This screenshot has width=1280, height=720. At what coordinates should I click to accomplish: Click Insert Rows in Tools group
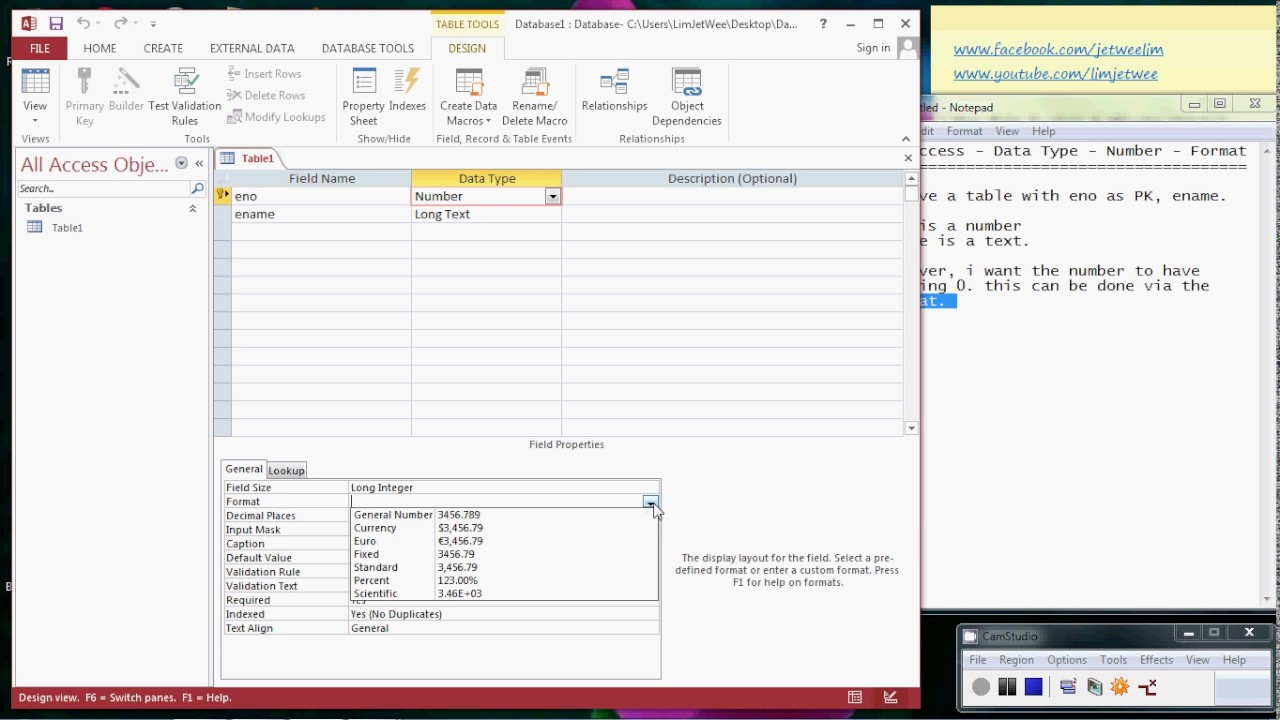coord(264,73)
